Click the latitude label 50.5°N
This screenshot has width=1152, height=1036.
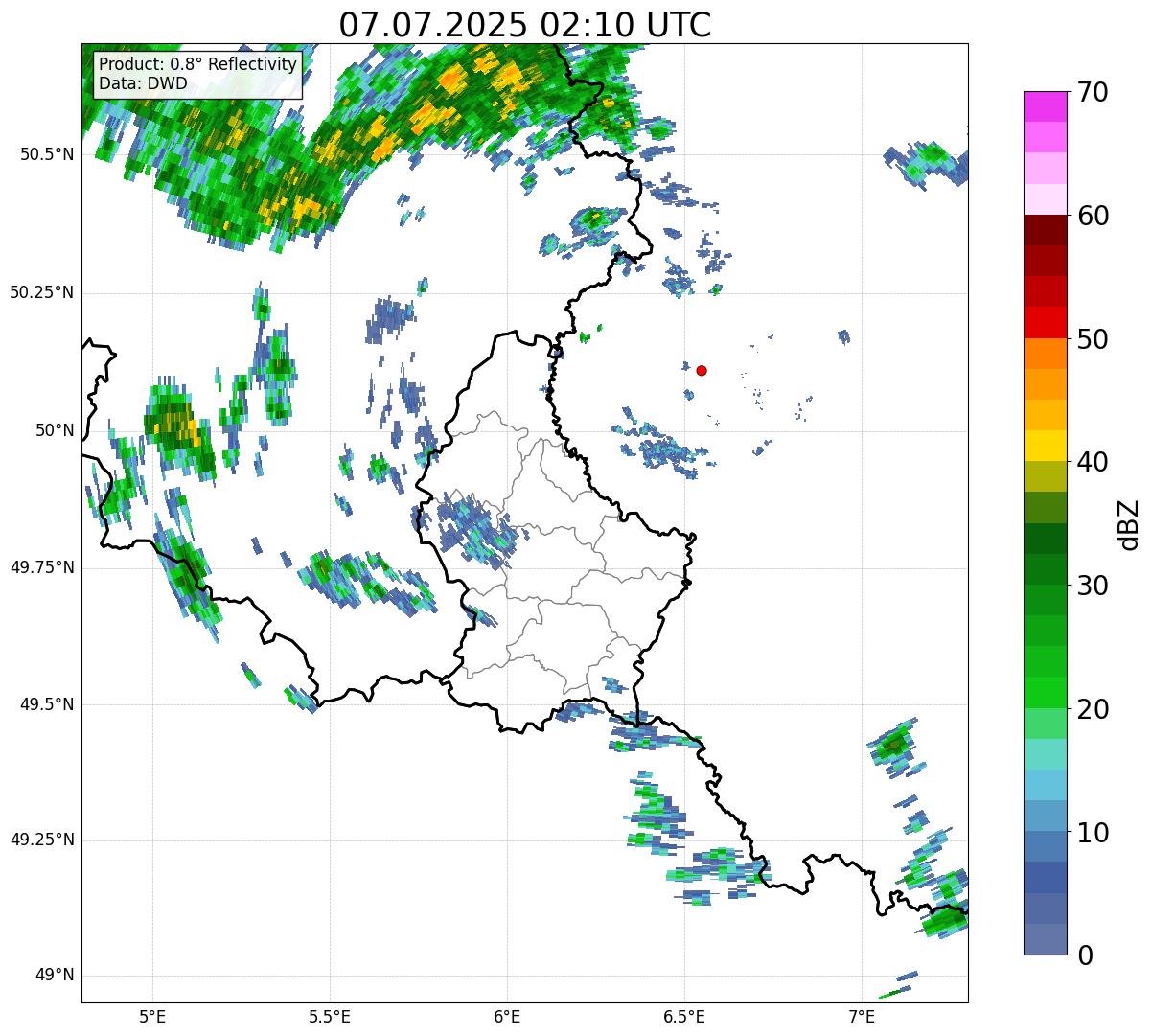coord(47,154)
